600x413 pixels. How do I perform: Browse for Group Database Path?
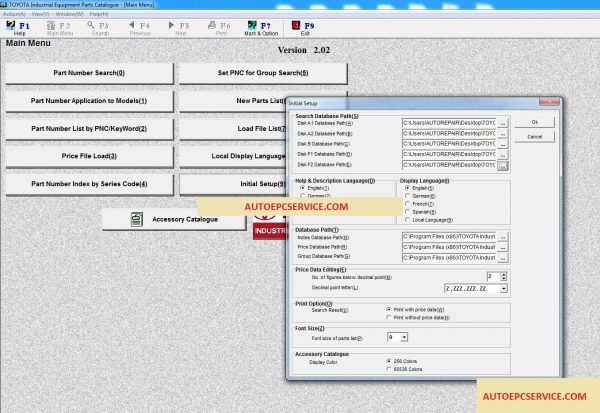tap(503, 258)
